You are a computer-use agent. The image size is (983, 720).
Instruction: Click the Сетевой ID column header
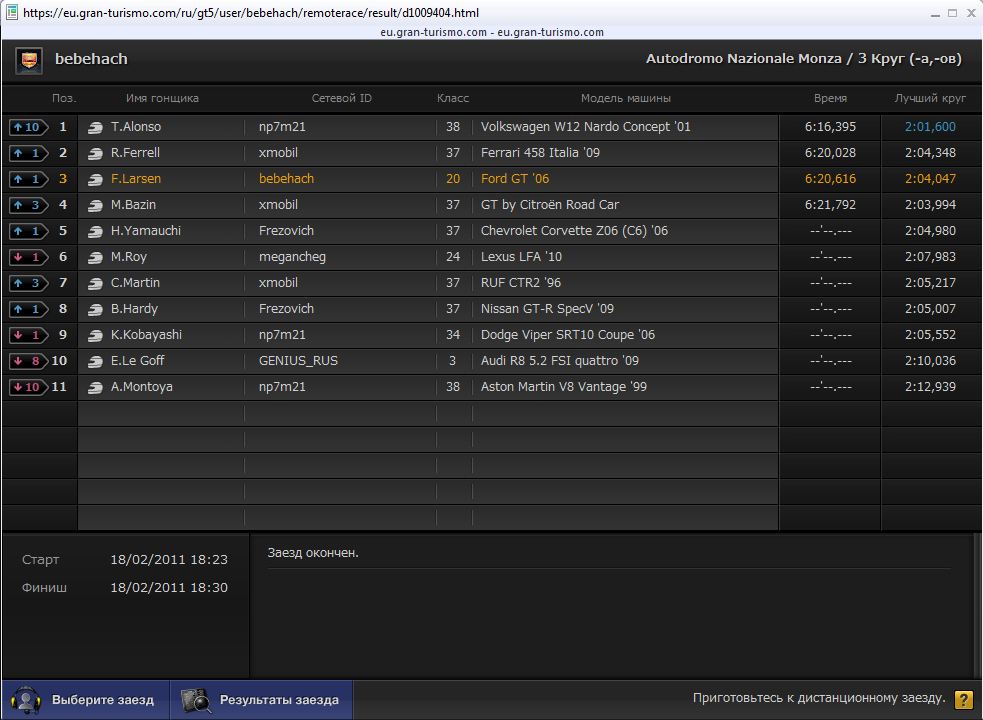tap(342, 98)
